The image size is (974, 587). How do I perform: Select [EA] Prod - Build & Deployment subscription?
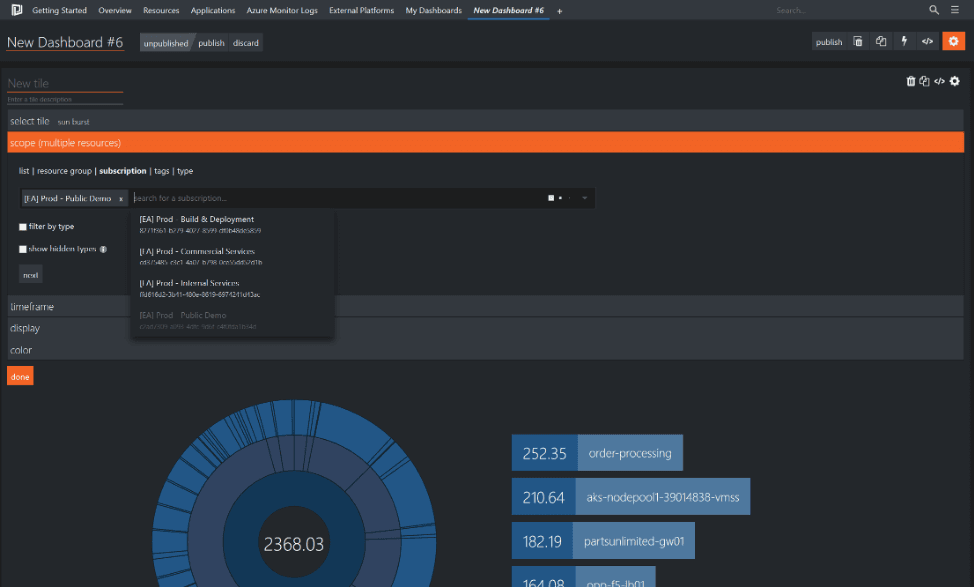tap(232, 224)
